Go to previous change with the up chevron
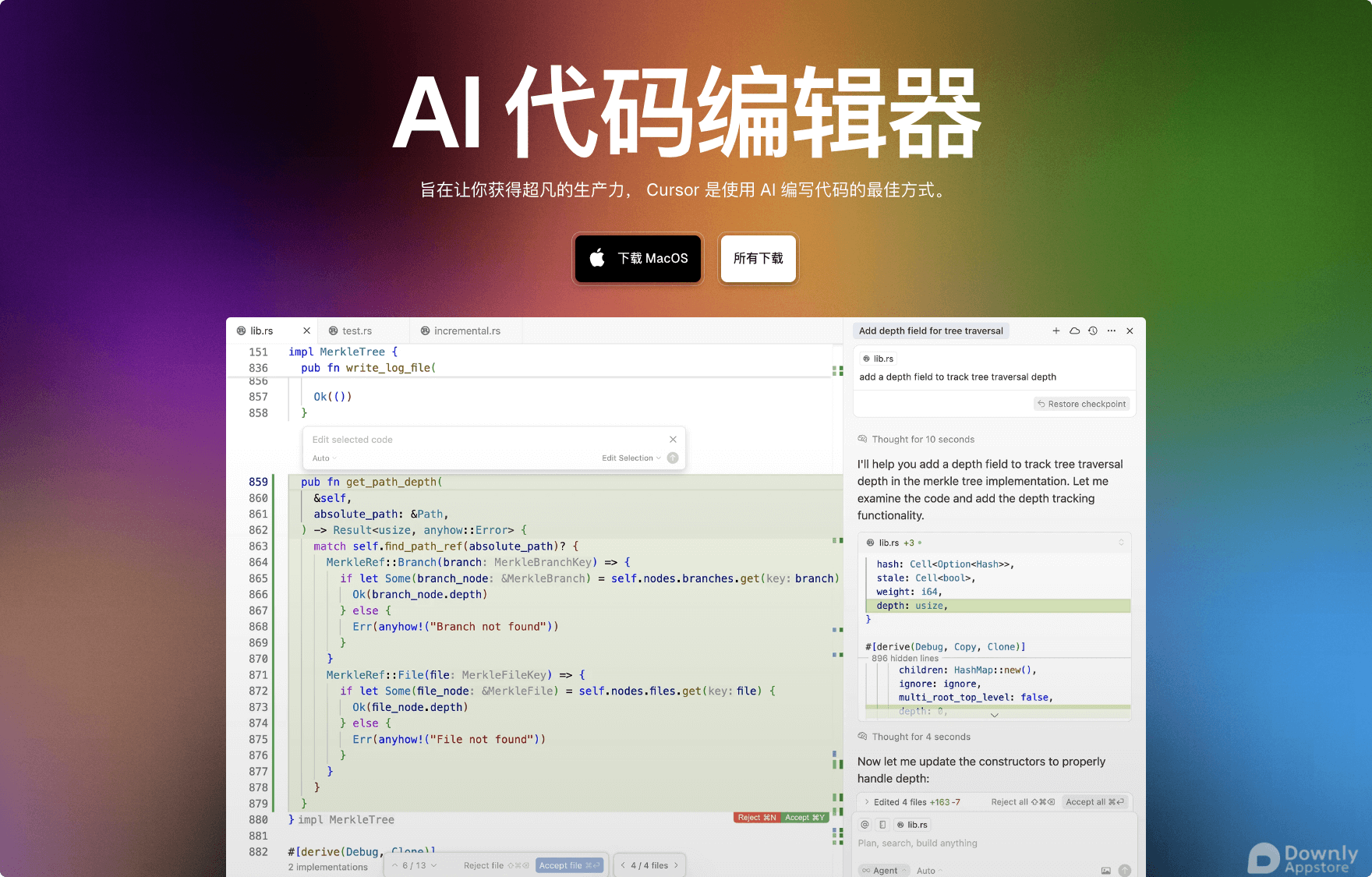1372x877 pixels. point(395,865)
